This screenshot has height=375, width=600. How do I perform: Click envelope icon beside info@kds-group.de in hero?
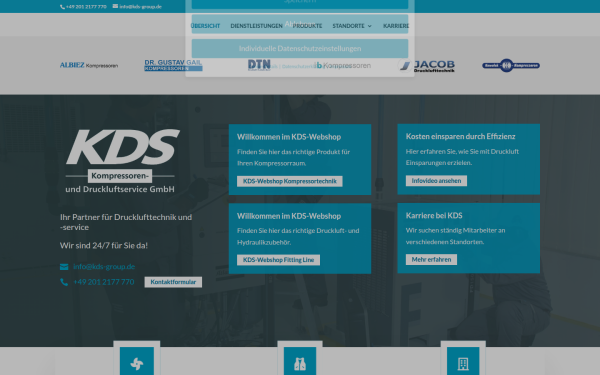coord(64,267)
